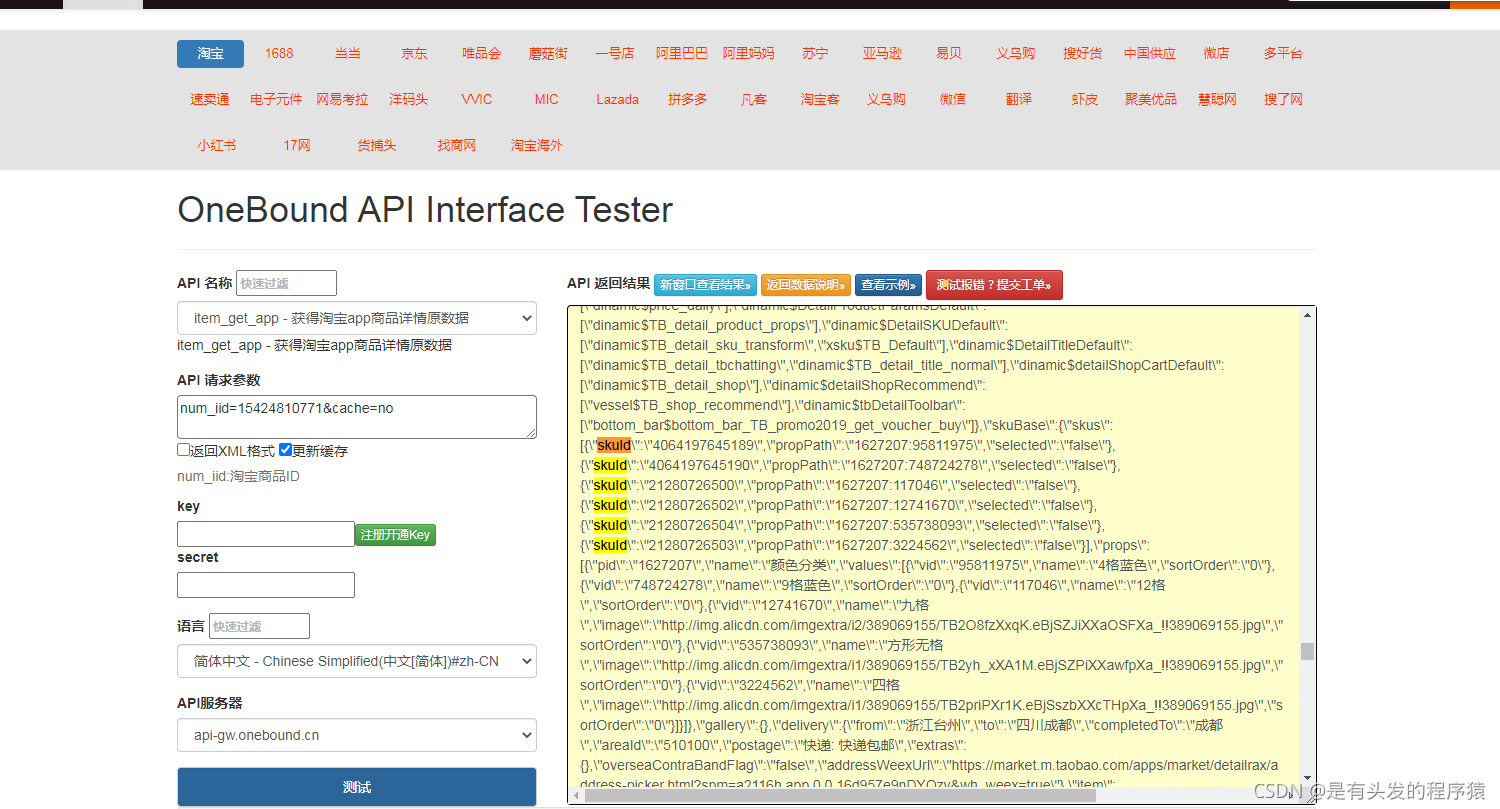Open the 亚马逊 tab
This screenshot has width=1500, height=809.
[x=882, y=54]
